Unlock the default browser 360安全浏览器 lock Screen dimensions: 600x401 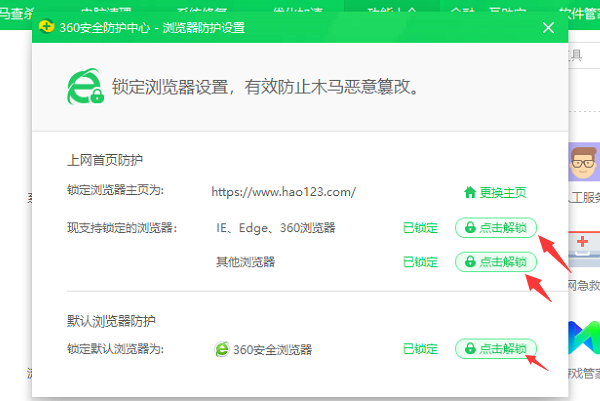click(x=496, y=349)
